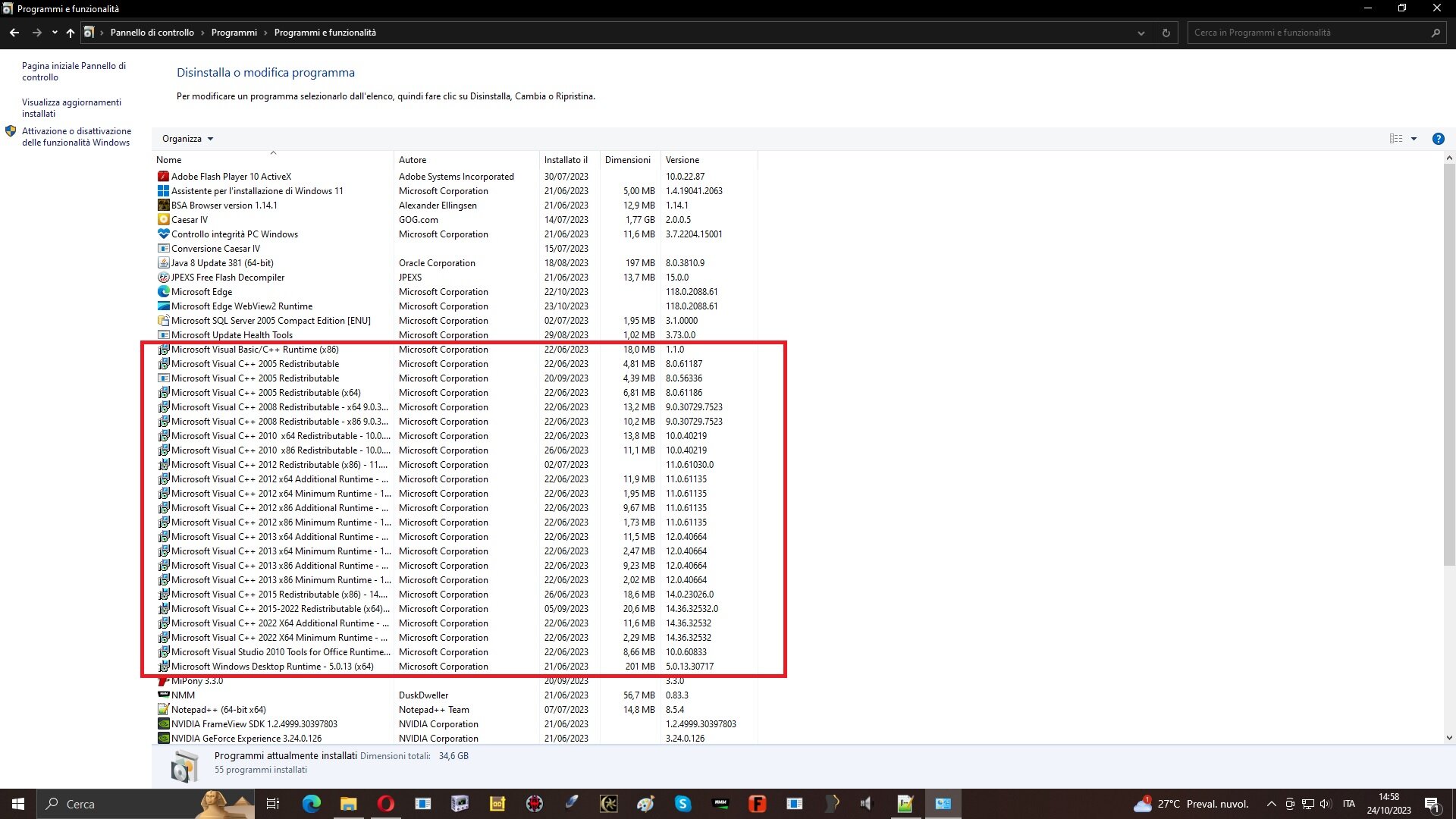Navigate to Pannello di controllo breadcrumb

click(x=152, y=32)
